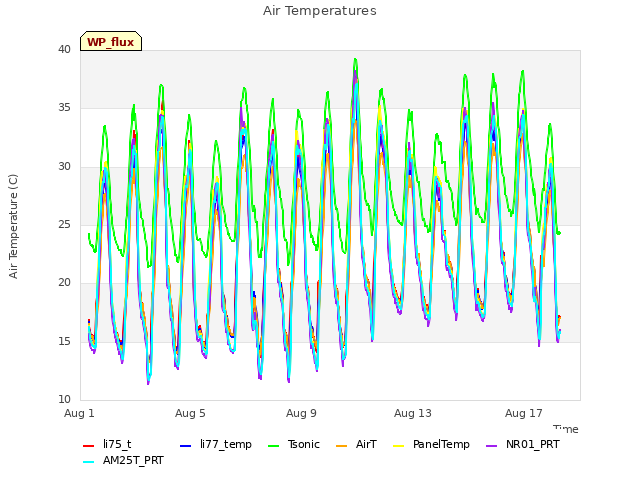Click the Aug 17 x-axis tick label
This screenshot has width=640, height=480.
click(524, 413)
